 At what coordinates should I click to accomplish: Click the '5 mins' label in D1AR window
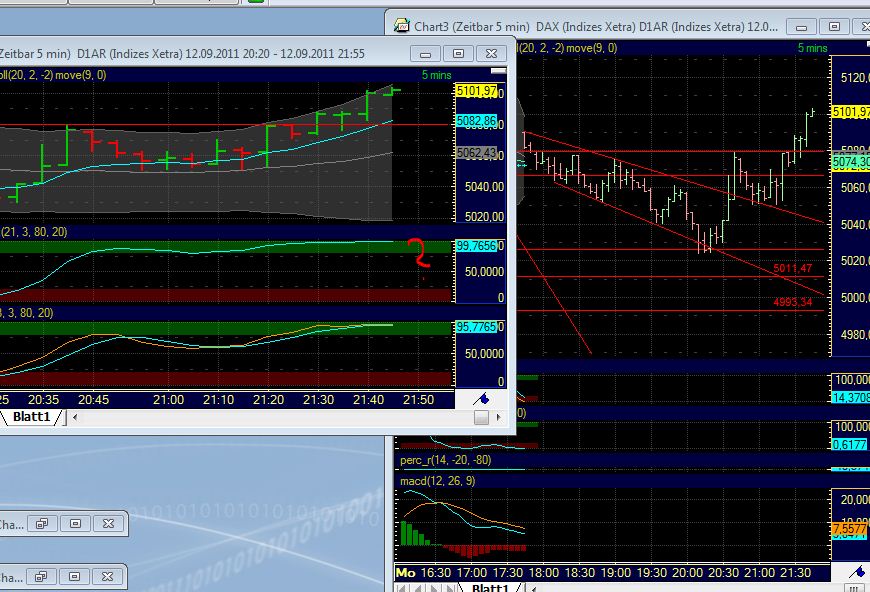click(x=437, y=75)
